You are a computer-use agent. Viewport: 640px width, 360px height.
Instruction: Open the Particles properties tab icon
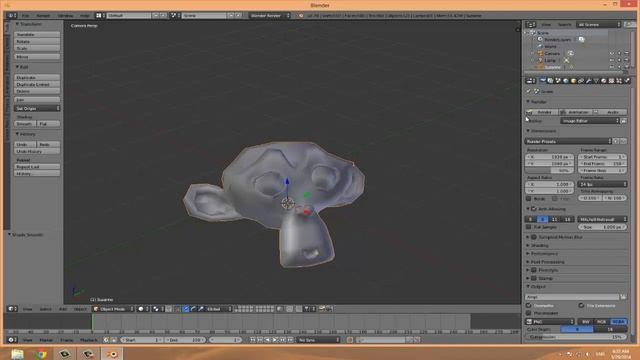(x=619, y=81)
